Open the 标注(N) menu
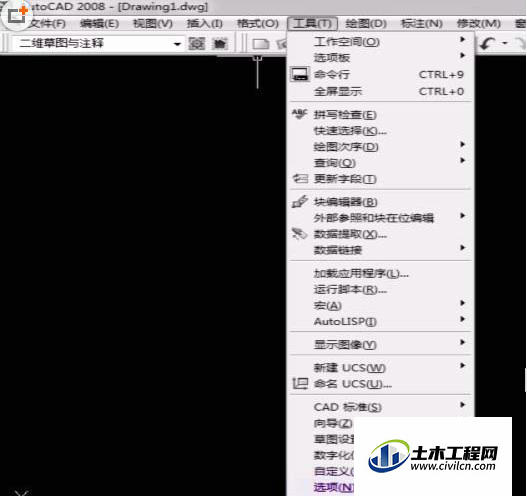 [421, 24]
